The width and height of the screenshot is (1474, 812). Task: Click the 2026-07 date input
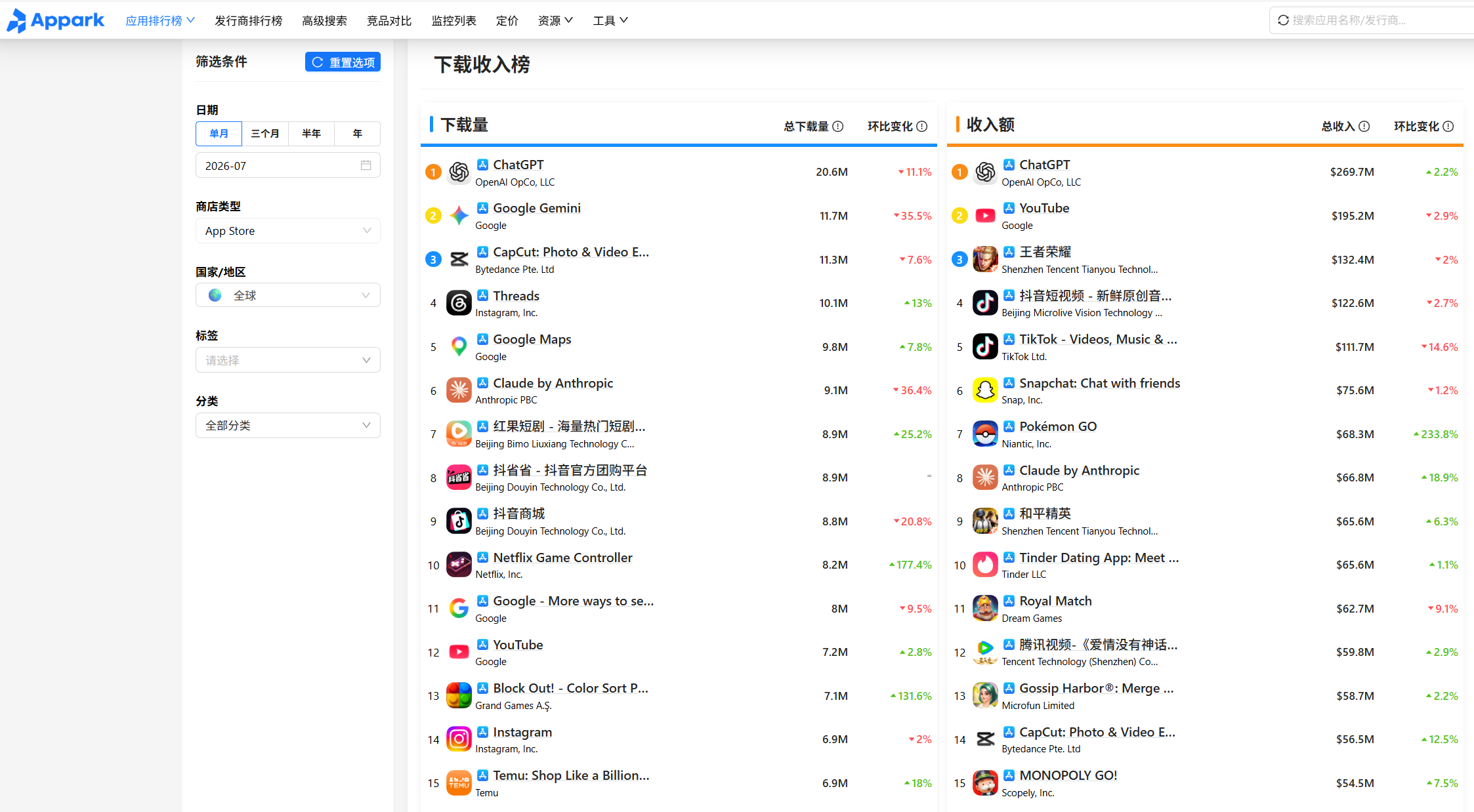coord(288,165)
